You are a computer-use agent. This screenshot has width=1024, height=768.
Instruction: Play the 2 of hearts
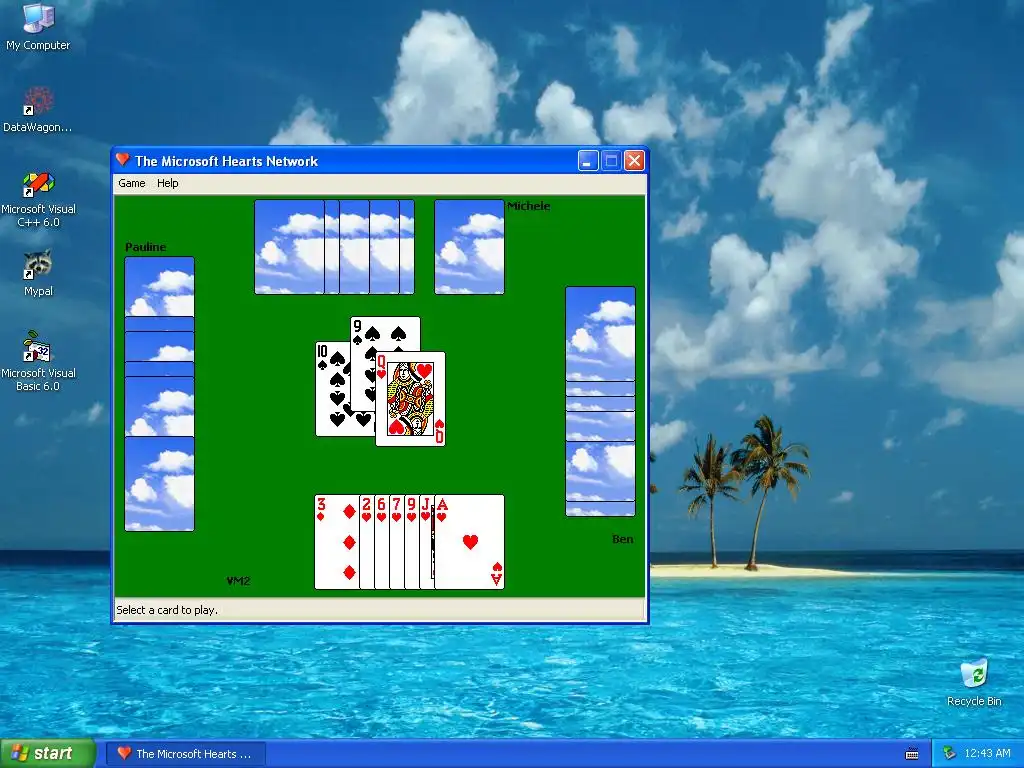coord(366,542)
